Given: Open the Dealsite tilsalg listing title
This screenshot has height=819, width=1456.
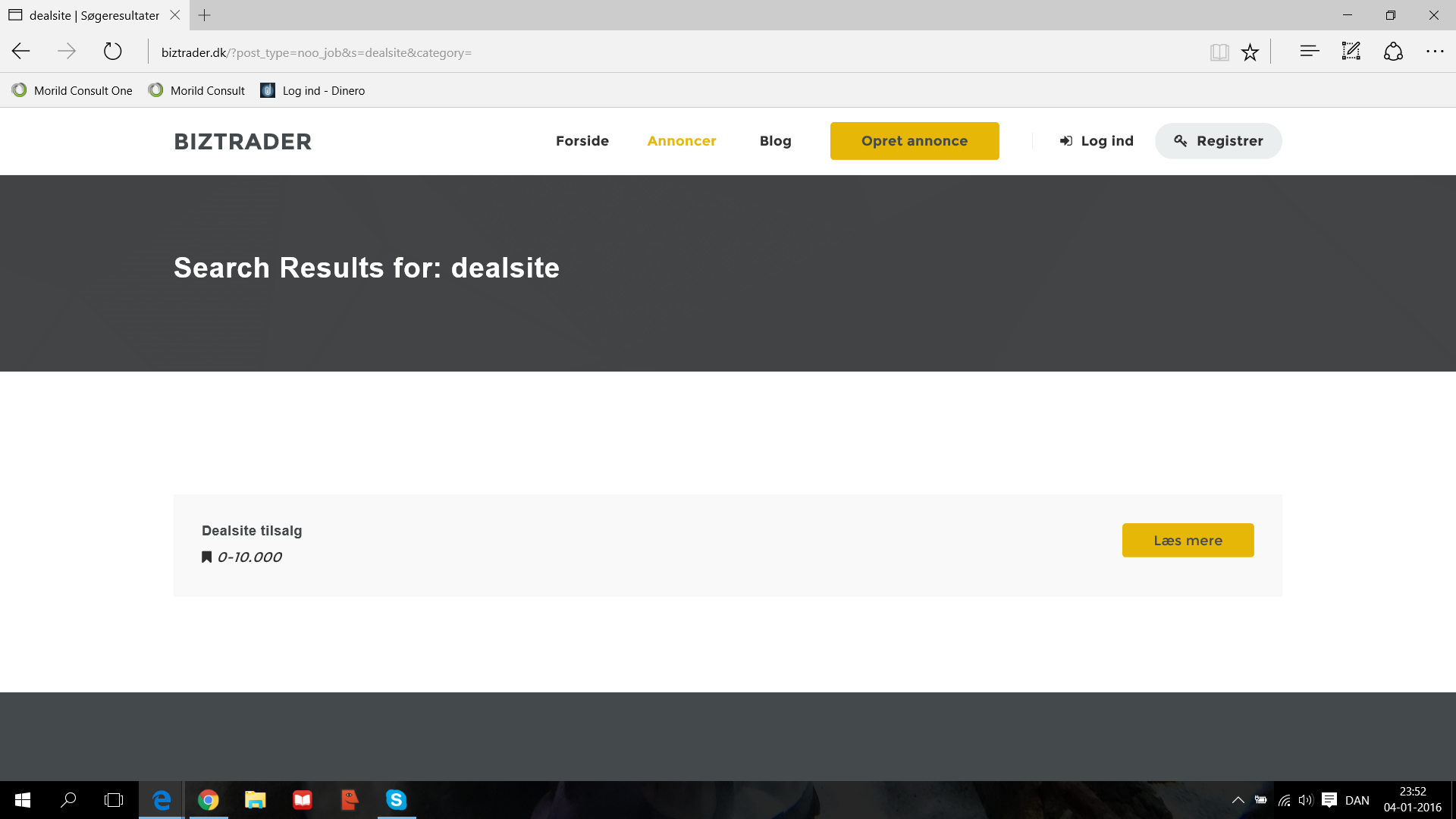Looking at the screenshot, I should pos(252,531).
